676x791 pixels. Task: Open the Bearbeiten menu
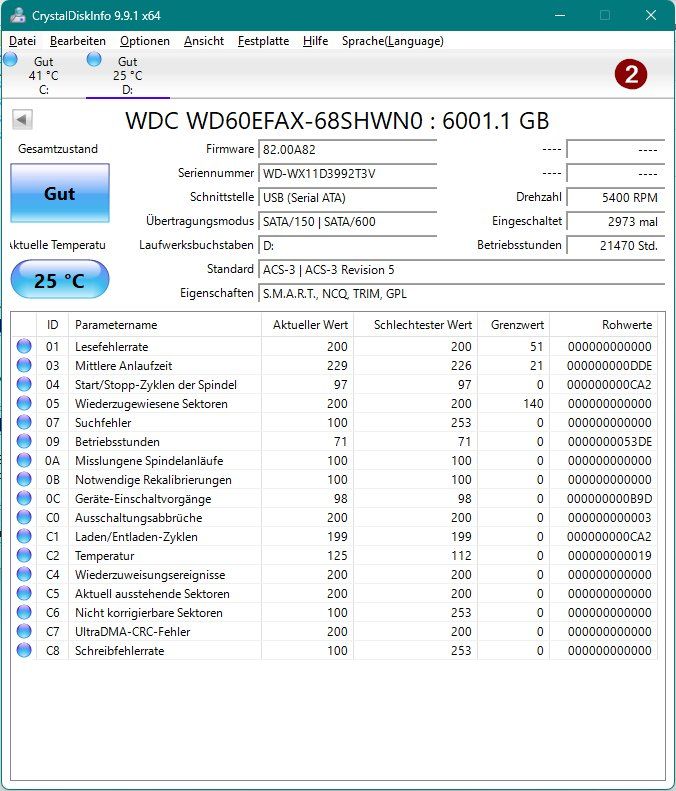click(78, 41)
